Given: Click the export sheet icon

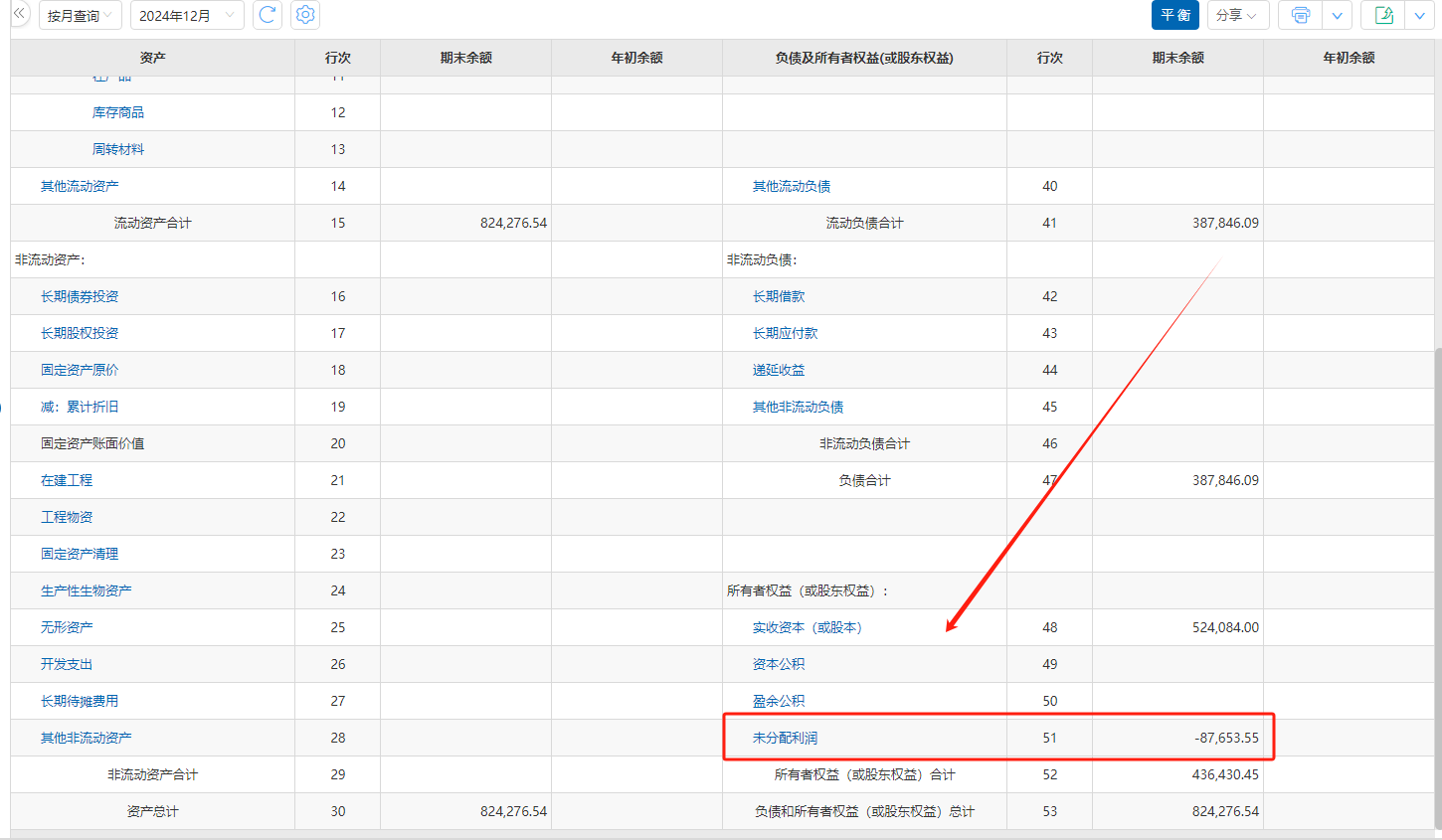Looking at the screenshot, I should 1383,15.
